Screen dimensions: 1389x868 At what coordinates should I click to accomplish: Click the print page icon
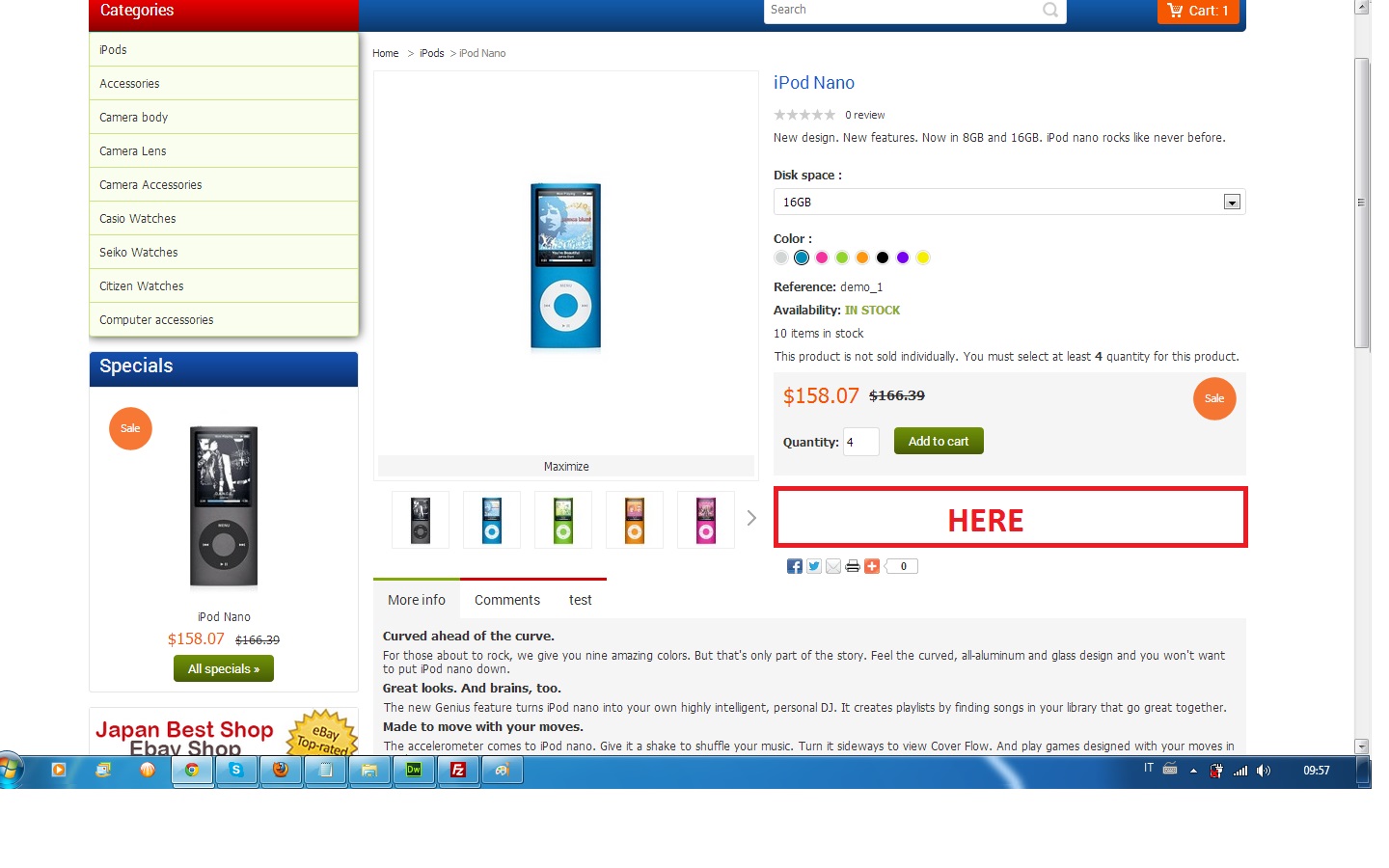853,566
